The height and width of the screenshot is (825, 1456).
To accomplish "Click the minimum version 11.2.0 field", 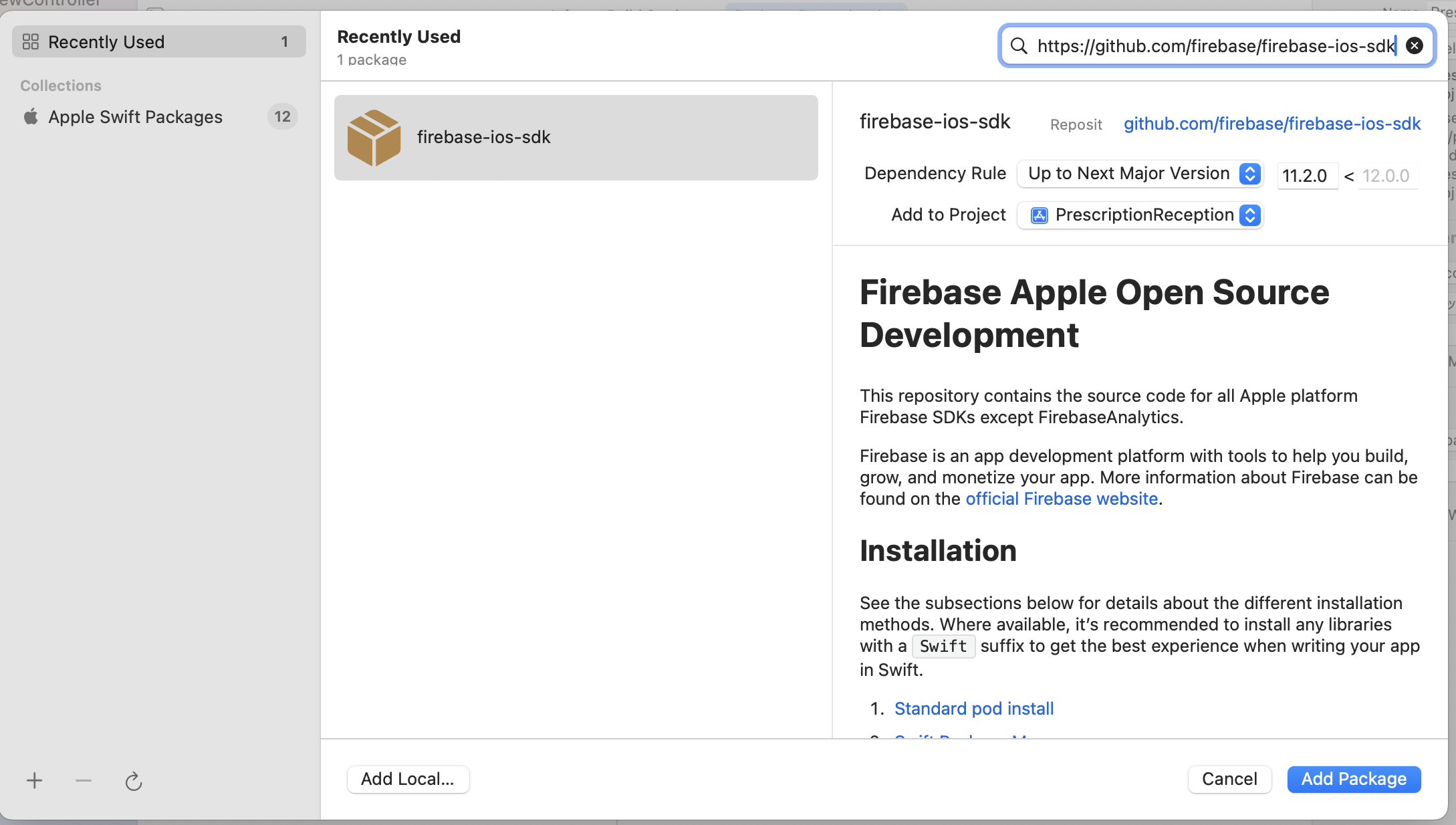I will [1306, 176].
